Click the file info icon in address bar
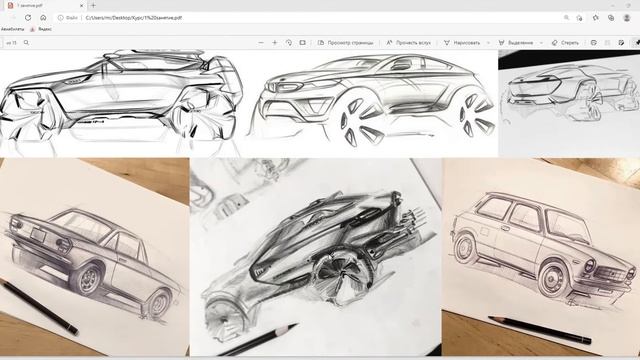640x360 pixels. 60,18
